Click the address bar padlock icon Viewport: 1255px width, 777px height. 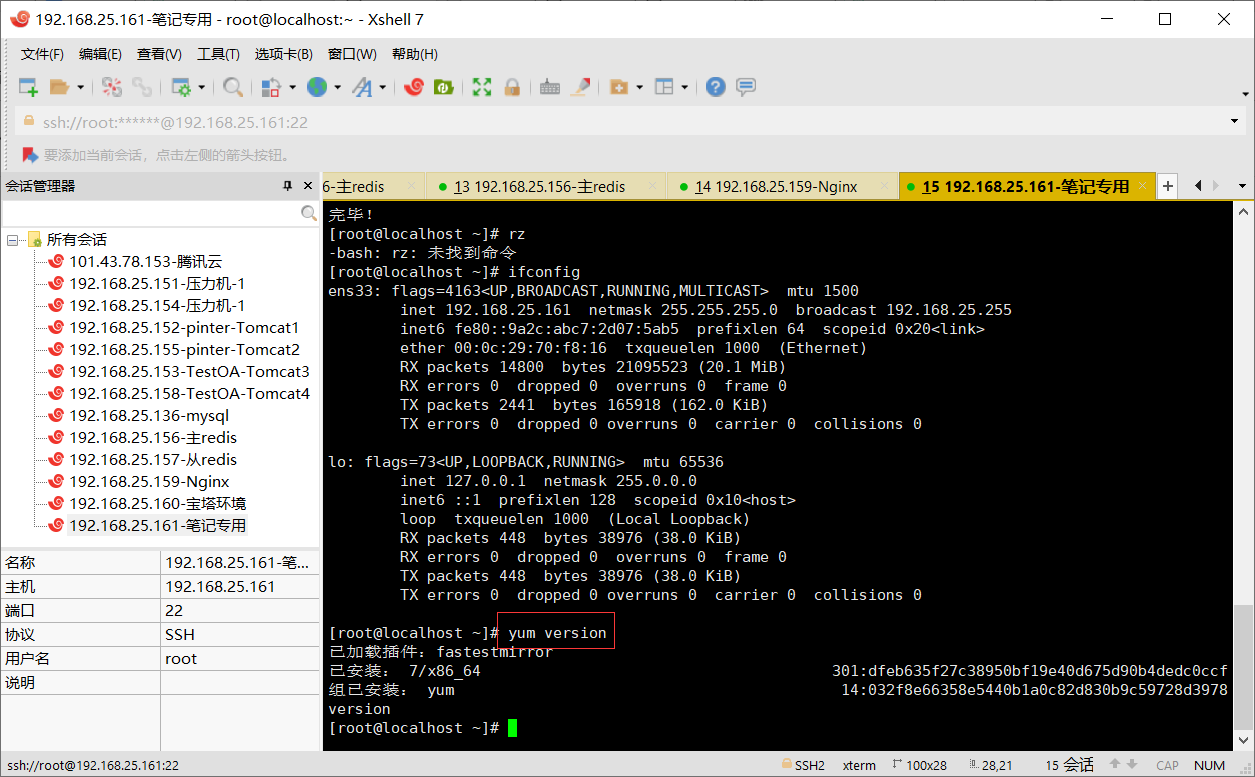coord(28,122)
